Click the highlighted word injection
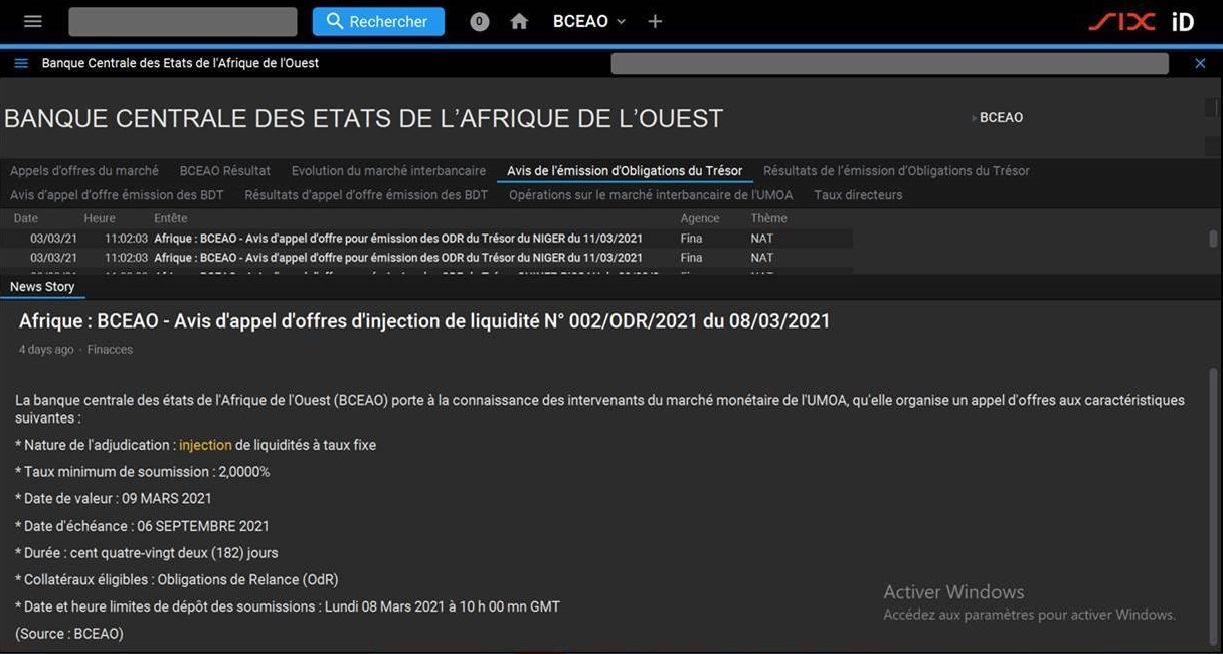 tap(205, 445)
